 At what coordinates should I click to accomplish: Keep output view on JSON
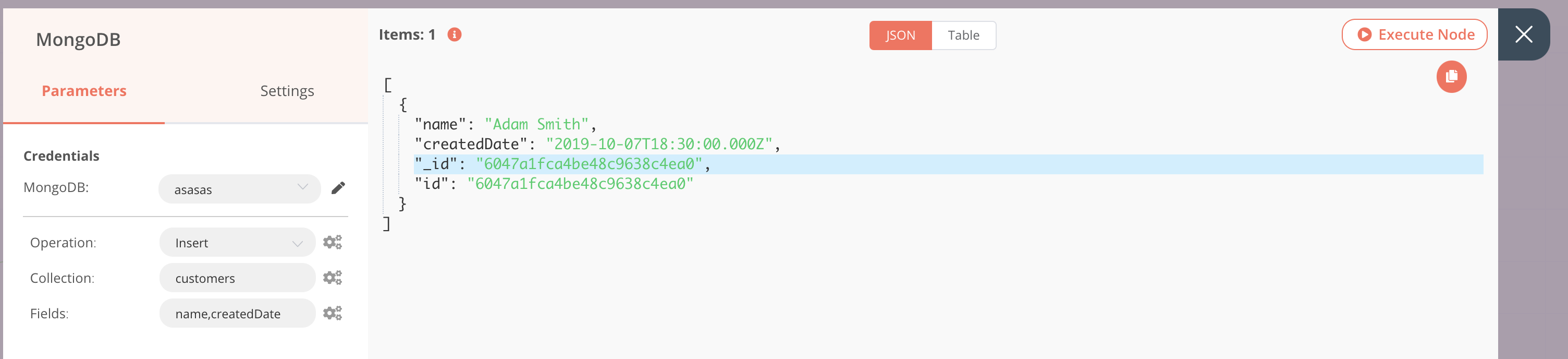[900, 35]
